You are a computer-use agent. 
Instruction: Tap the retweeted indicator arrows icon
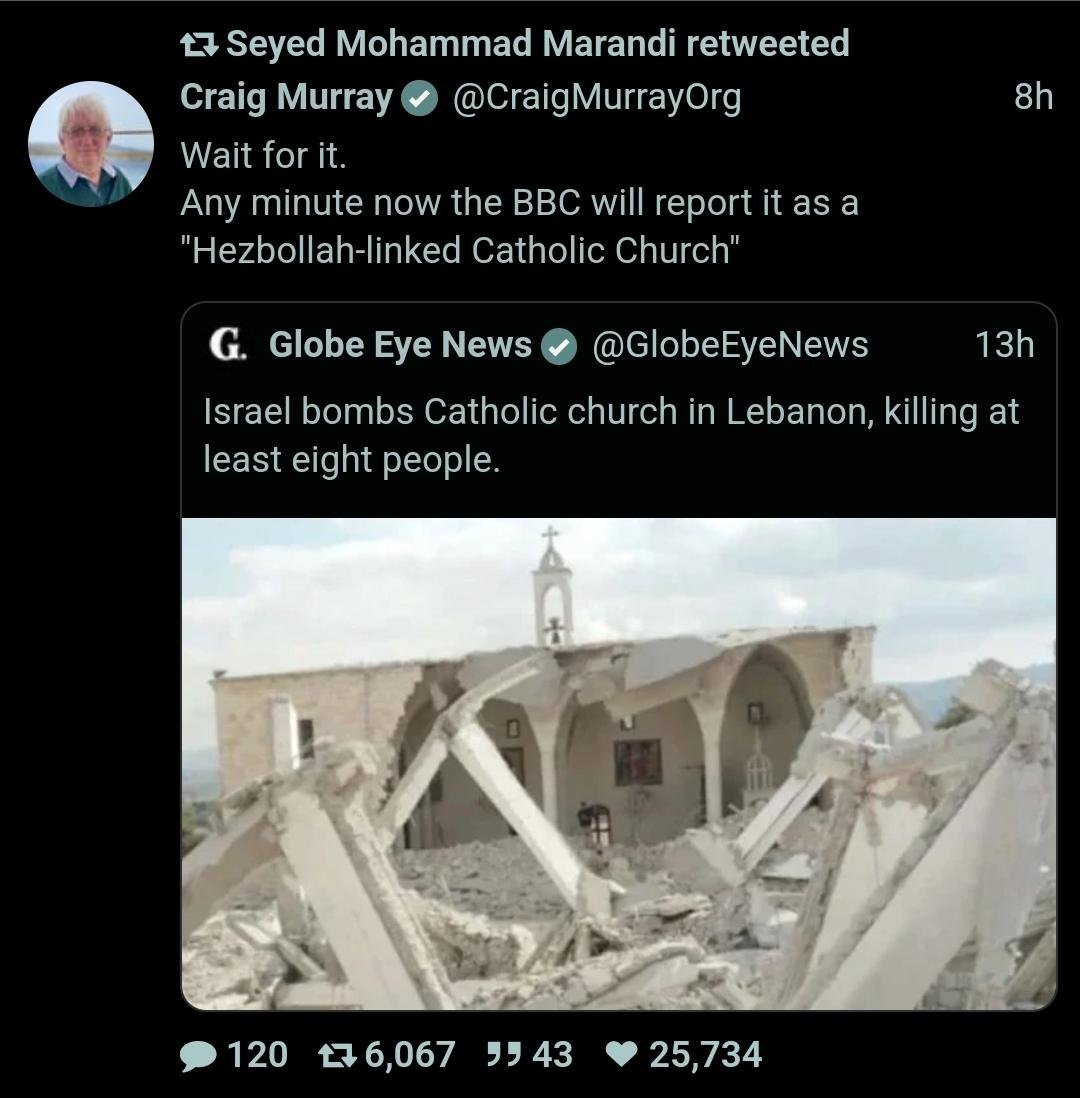tap(199, 44)
